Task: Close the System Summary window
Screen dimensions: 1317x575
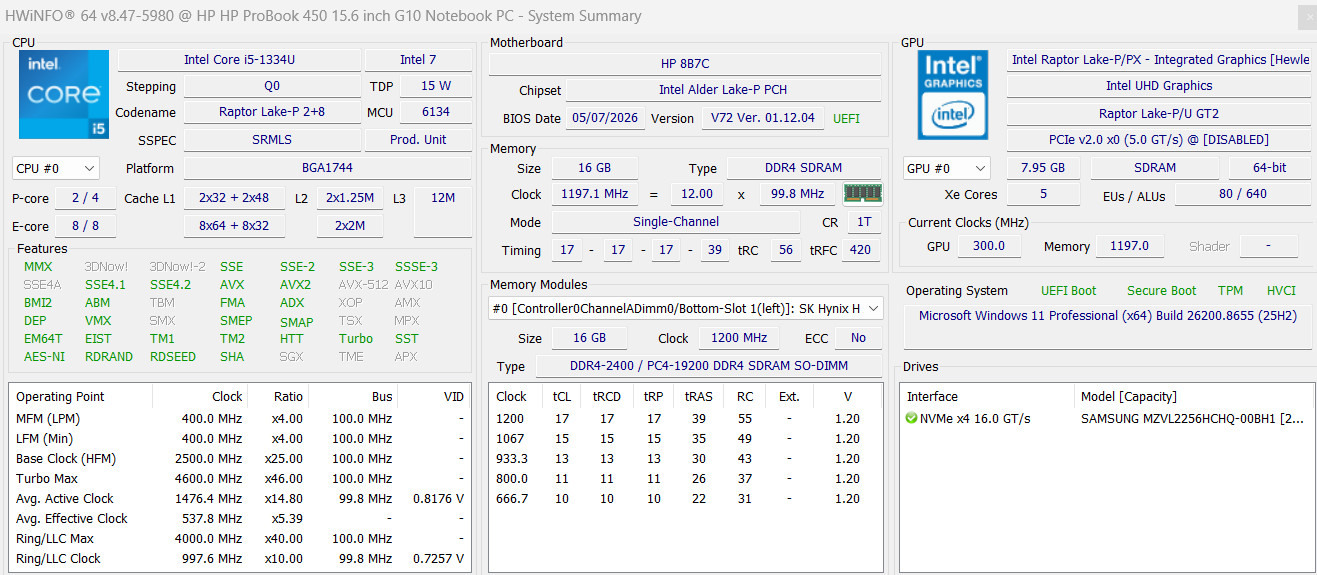Action: tap(1306, 17)
